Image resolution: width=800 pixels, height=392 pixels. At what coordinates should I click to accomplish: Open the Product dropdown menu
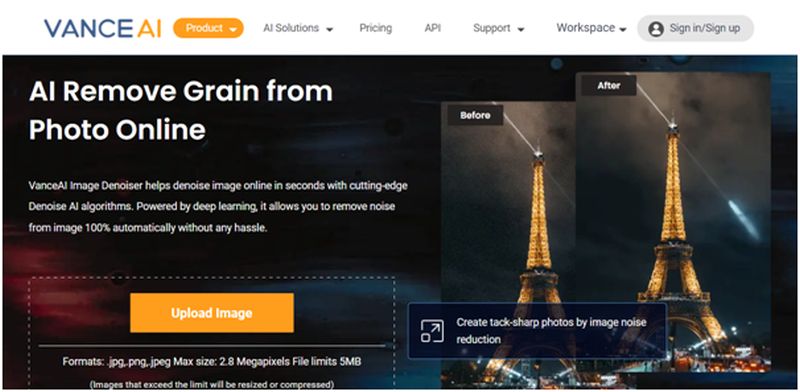pyautogui.click(x=209, y=28)
